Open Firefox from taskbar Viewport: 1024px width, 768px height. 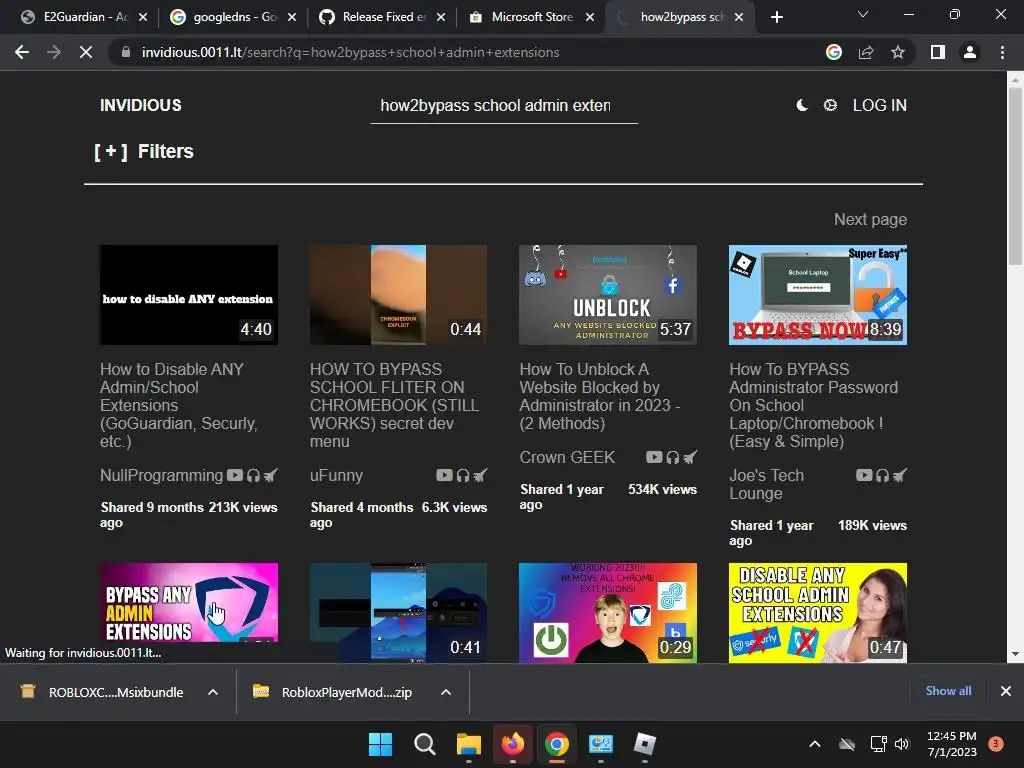[x=513, y=744]
